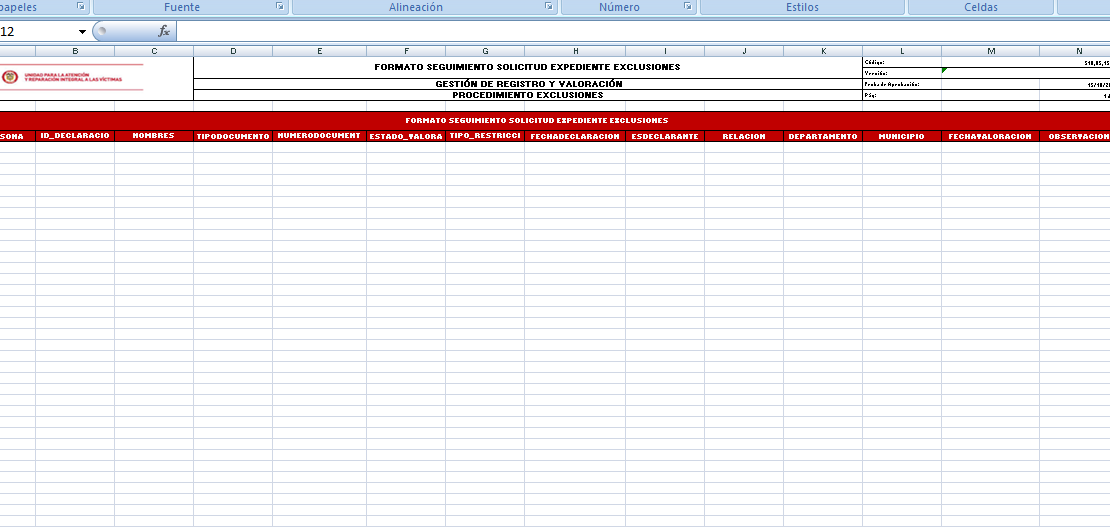Select column L header
Image resolution: width=1110 pixels, height=527 pixels.
(x=902, y=51)
